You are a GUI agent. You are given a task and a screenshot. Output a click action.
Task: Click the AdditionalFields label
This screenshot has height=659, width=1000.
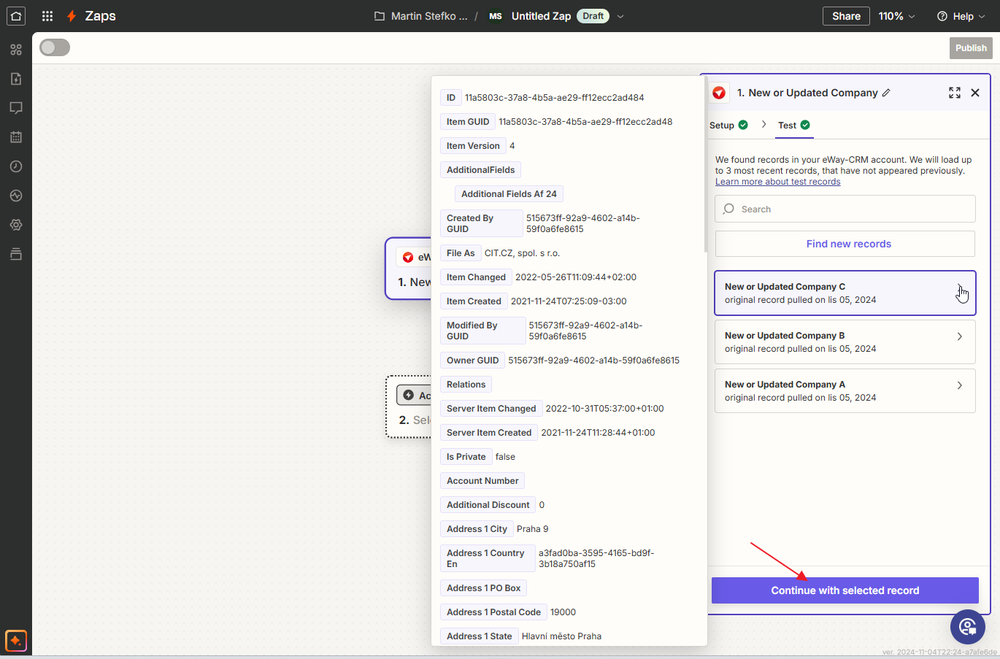pos(480,170)
